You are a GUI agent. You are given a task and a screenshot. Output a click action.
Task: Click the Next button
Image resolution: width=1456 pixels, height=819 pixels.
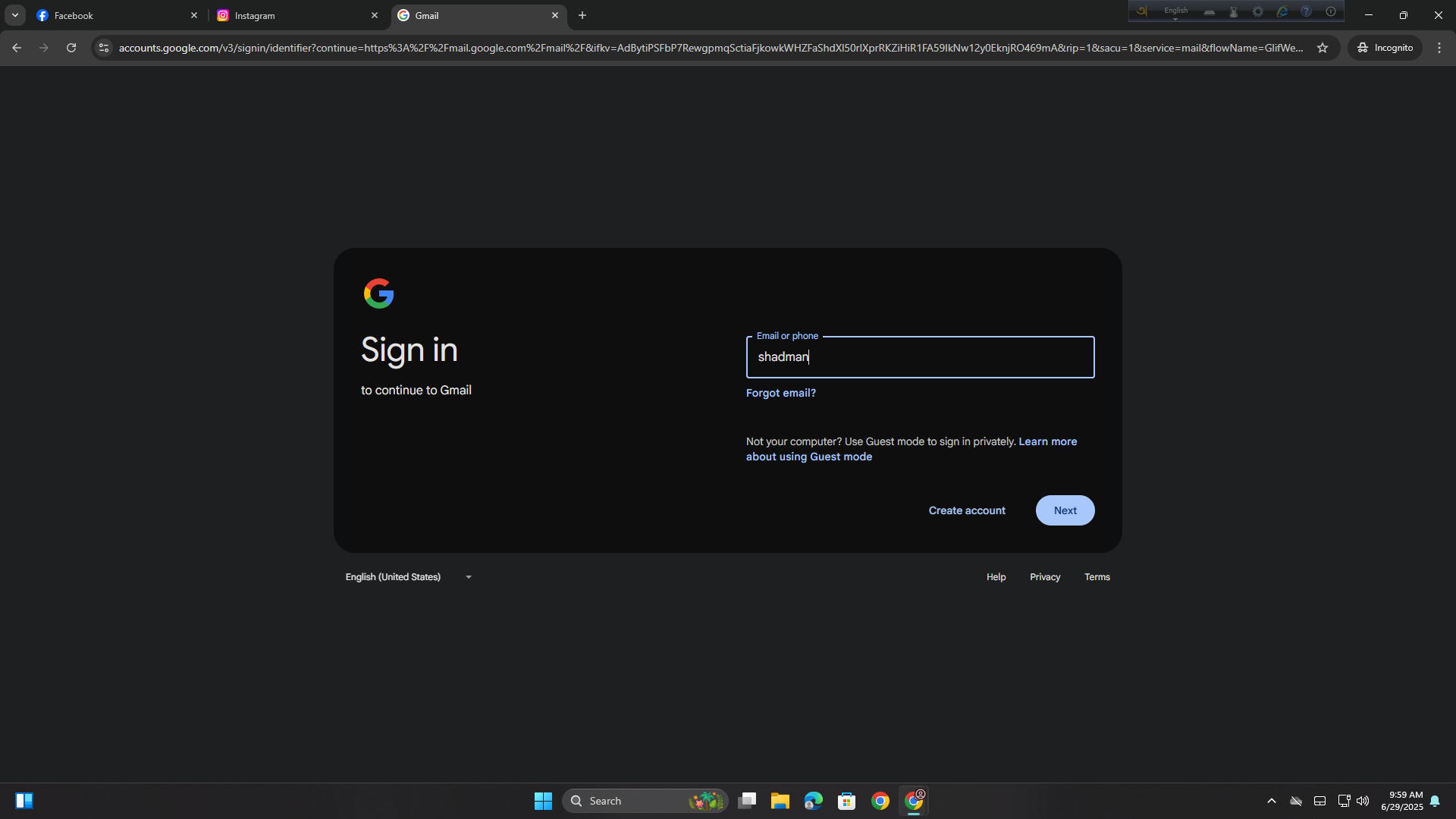point(1065,510)
